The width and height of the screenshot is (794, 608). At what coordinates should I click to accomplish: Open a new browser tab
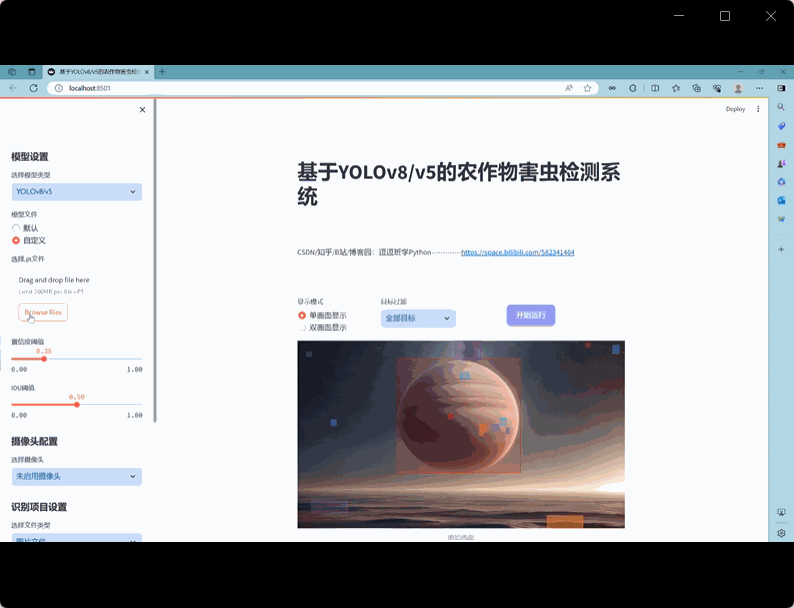[162, 72]
